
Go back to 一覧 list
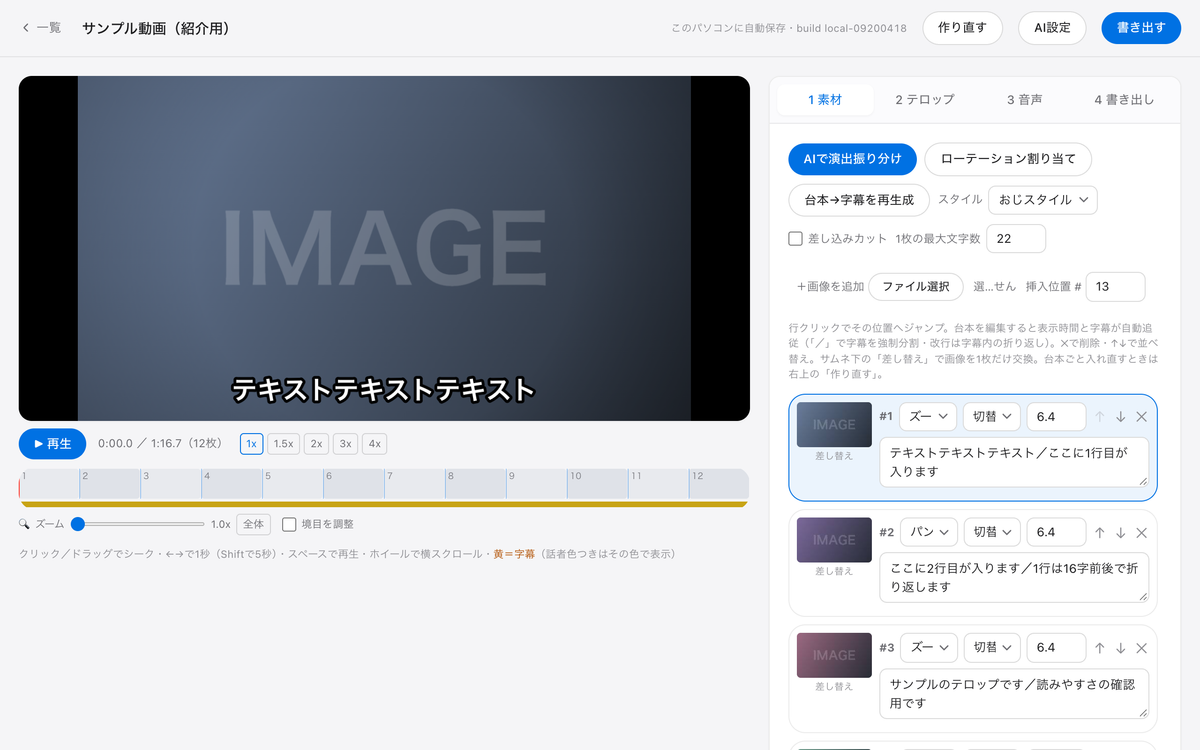[x=41, y=28]
